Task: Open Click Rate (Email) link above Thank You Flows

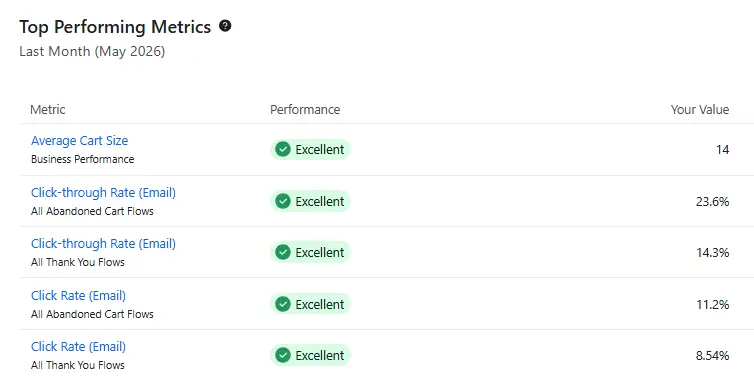Action: [78, 347]
